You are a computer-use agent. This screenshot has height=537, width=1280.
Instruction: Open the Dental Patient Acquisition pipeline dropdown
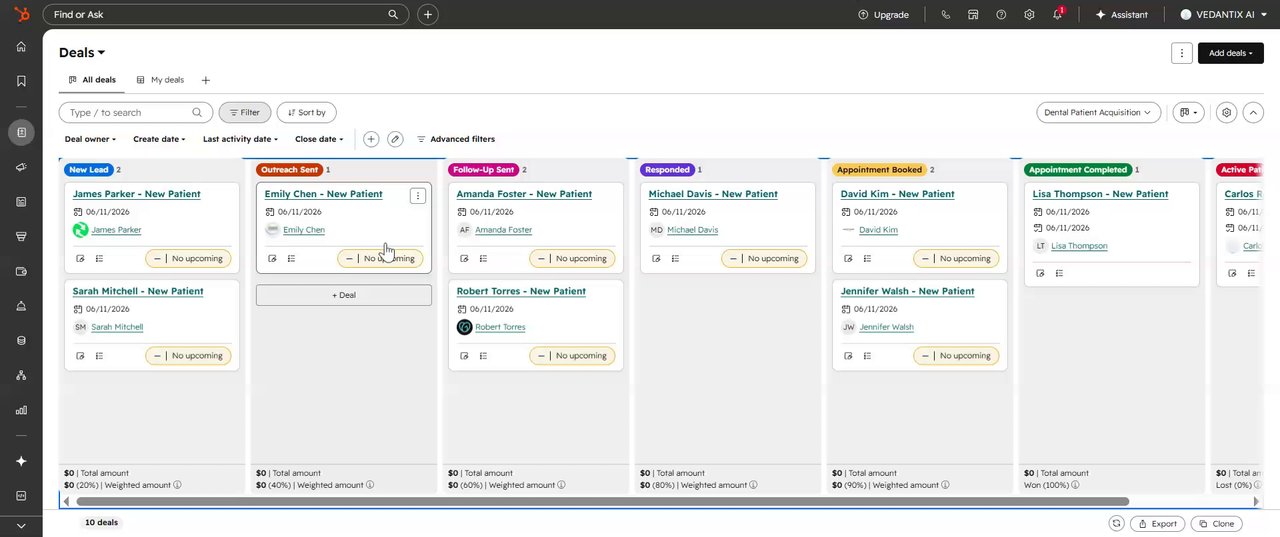[1099, 113]
